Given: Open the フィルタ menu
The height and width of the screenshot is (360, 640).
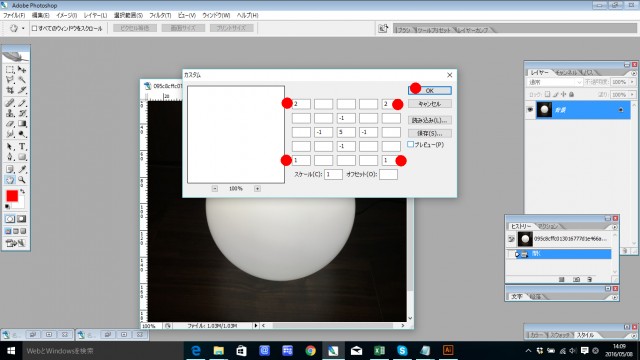Looking at the screenshot, I should click(x=160, y=15).
